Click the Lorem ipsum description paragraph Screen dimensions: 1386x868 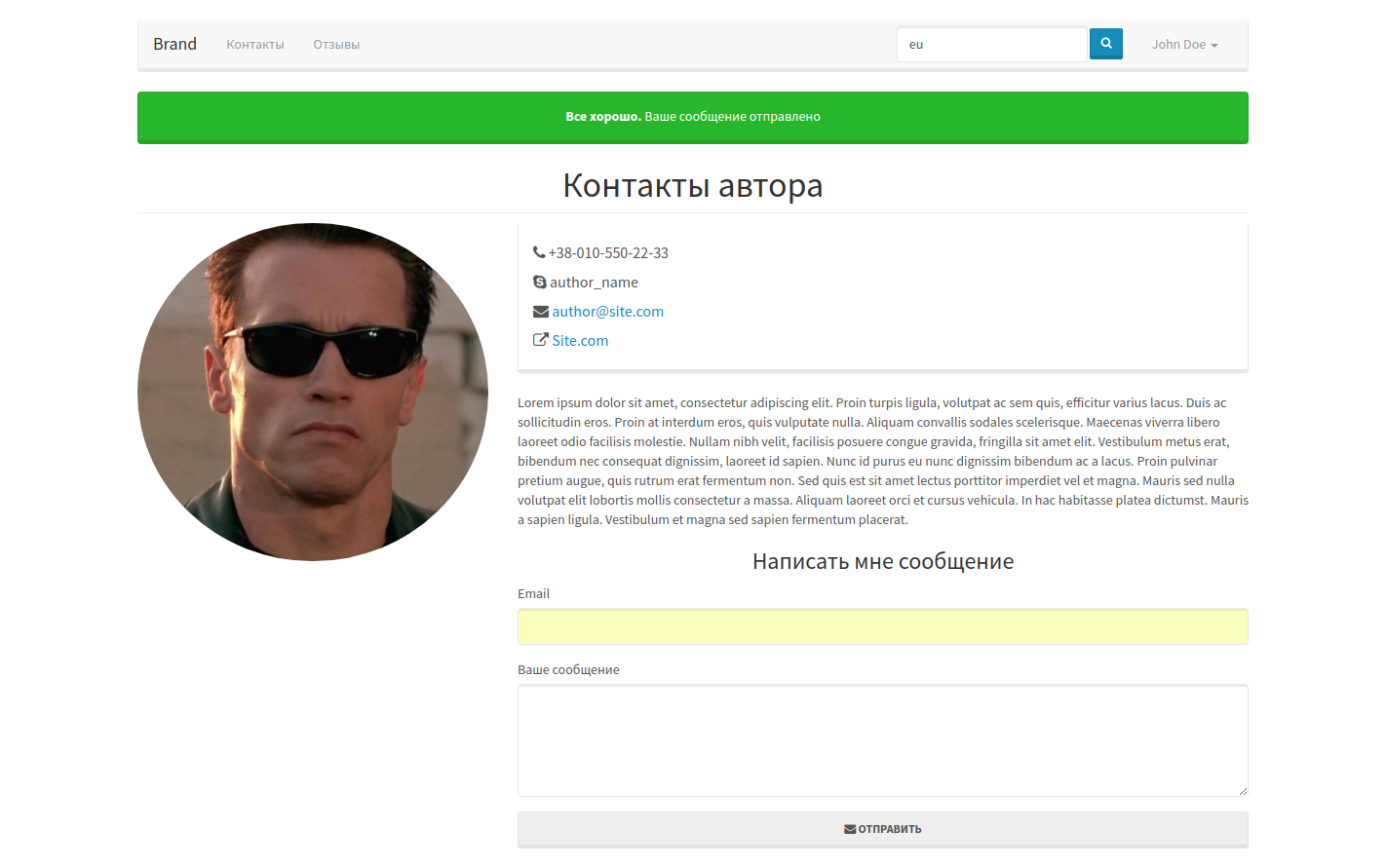coord(883,461)
